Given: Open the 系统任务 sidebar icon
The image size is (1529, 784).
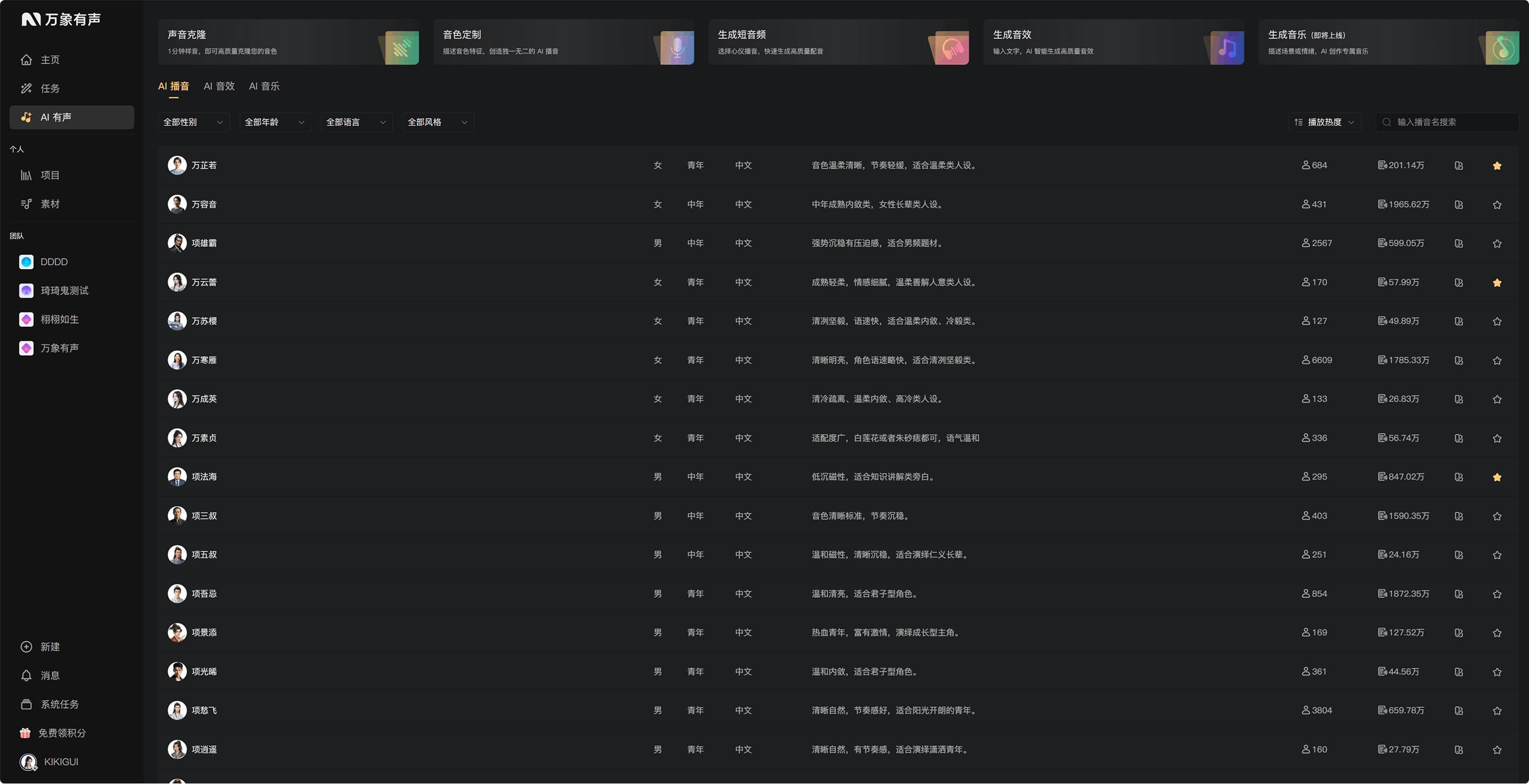Looking at the screenshot, I should pos(26,704).
